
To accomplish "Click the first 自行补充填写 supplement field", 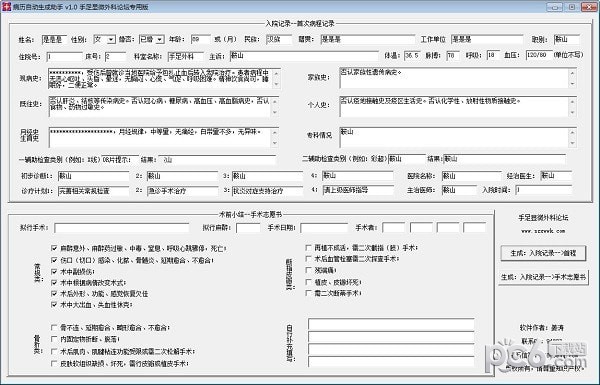I will (391, 325).
